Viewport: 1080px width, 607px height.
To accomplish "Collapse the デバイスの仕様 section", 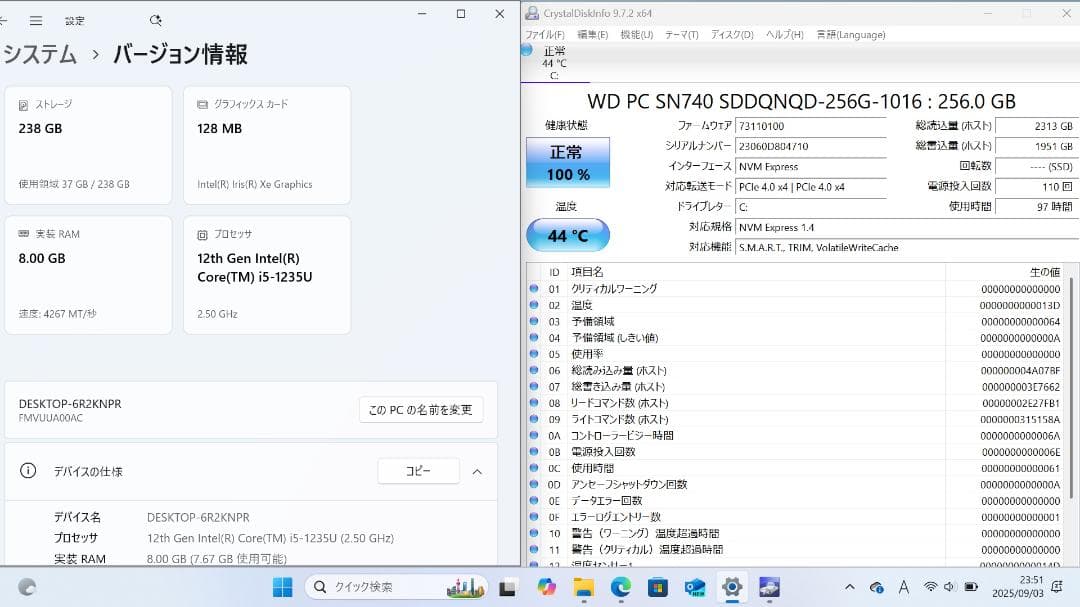I will [476, 471].
